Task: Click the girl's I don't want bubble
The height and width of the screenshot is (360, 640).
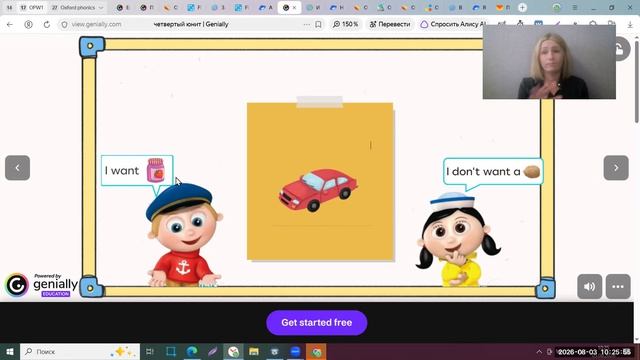Action: [493, 172]
